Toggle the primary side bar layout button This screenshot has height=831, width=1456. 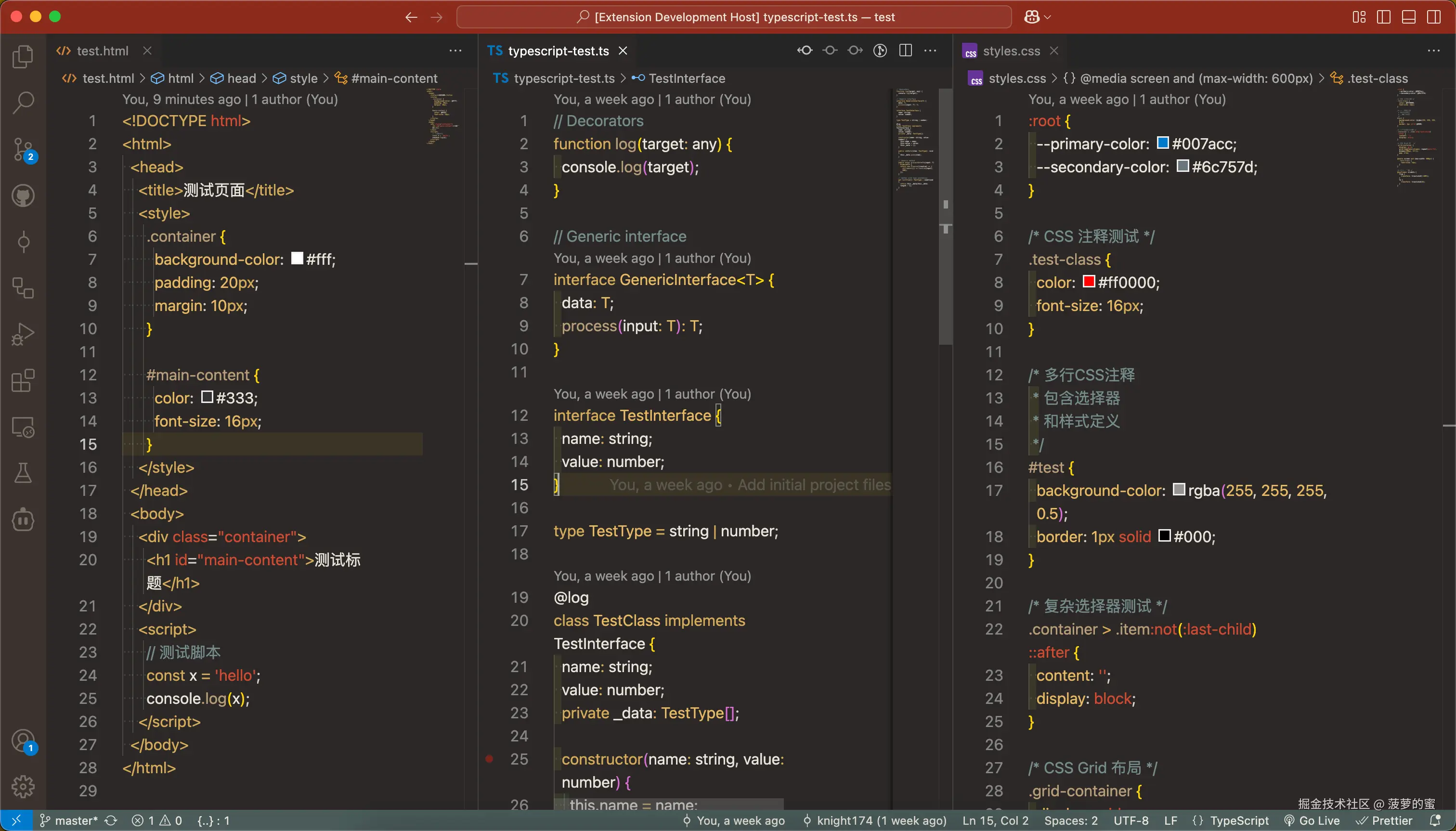click(x=1383, y=16)
